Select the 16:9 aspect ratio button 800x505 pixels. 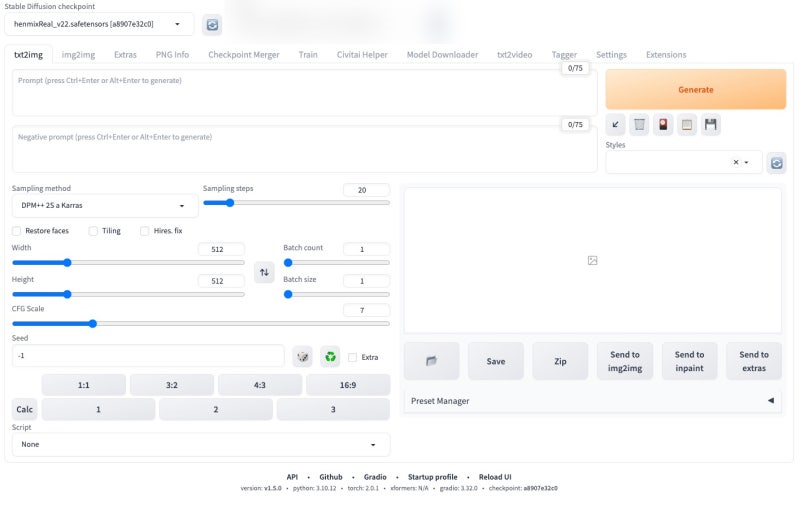348,385
